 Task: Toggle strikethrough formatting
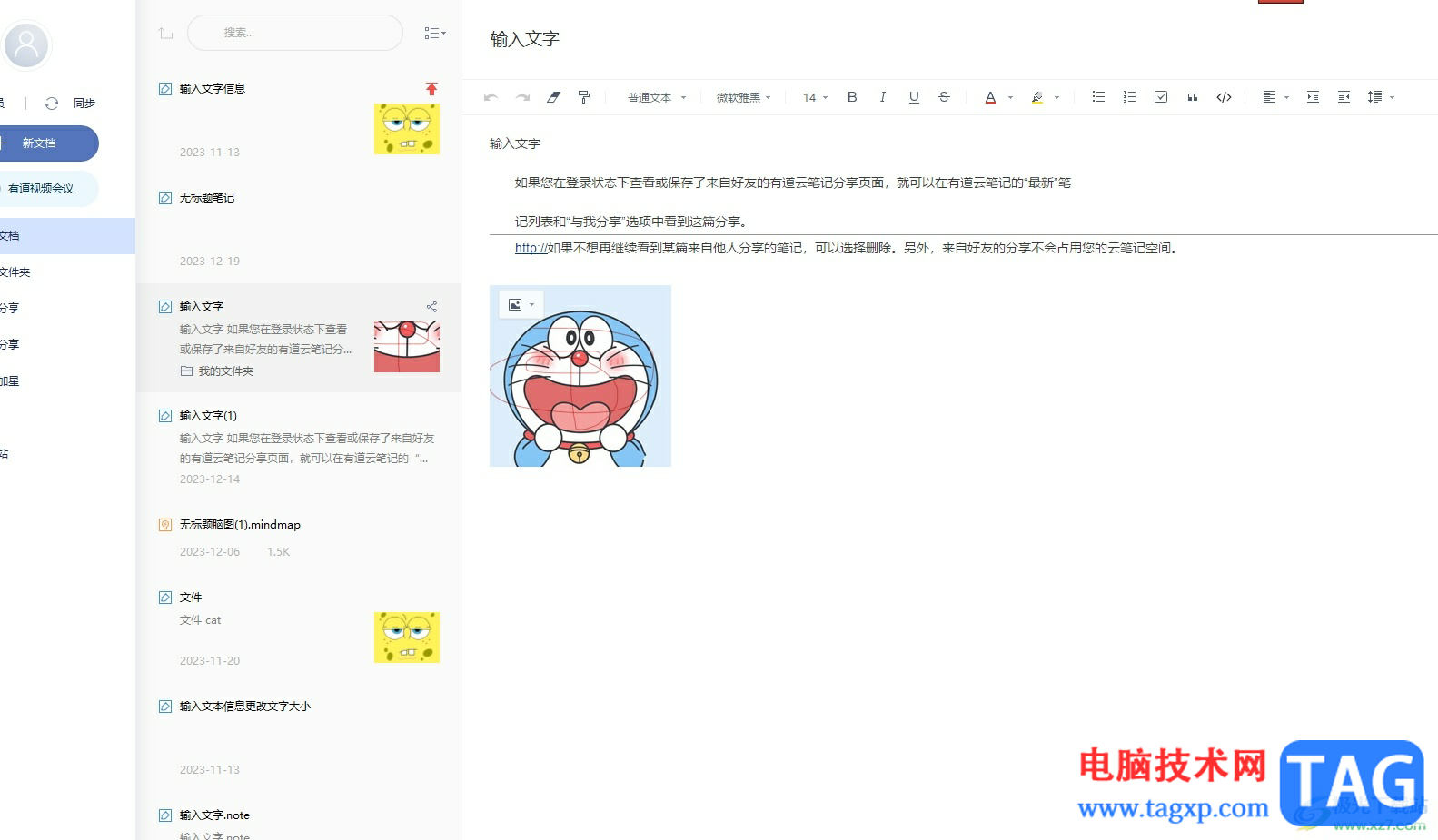click(944, 97)
